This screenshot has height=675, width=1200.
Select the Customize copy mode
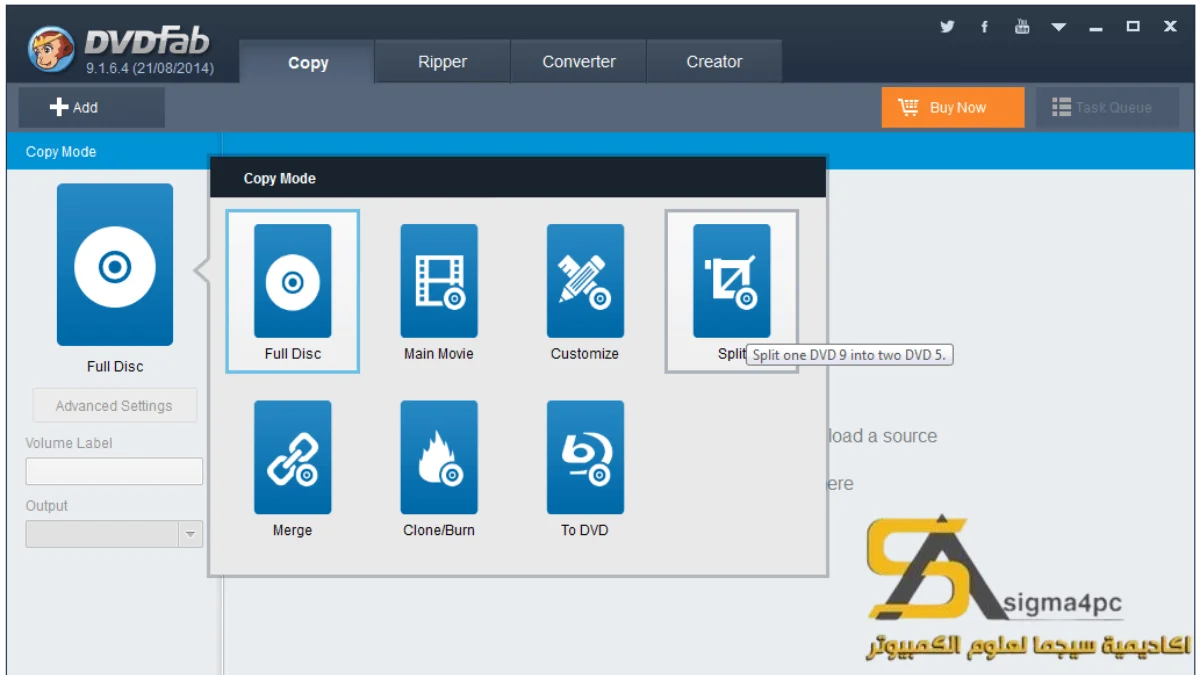tap(585, 281)
